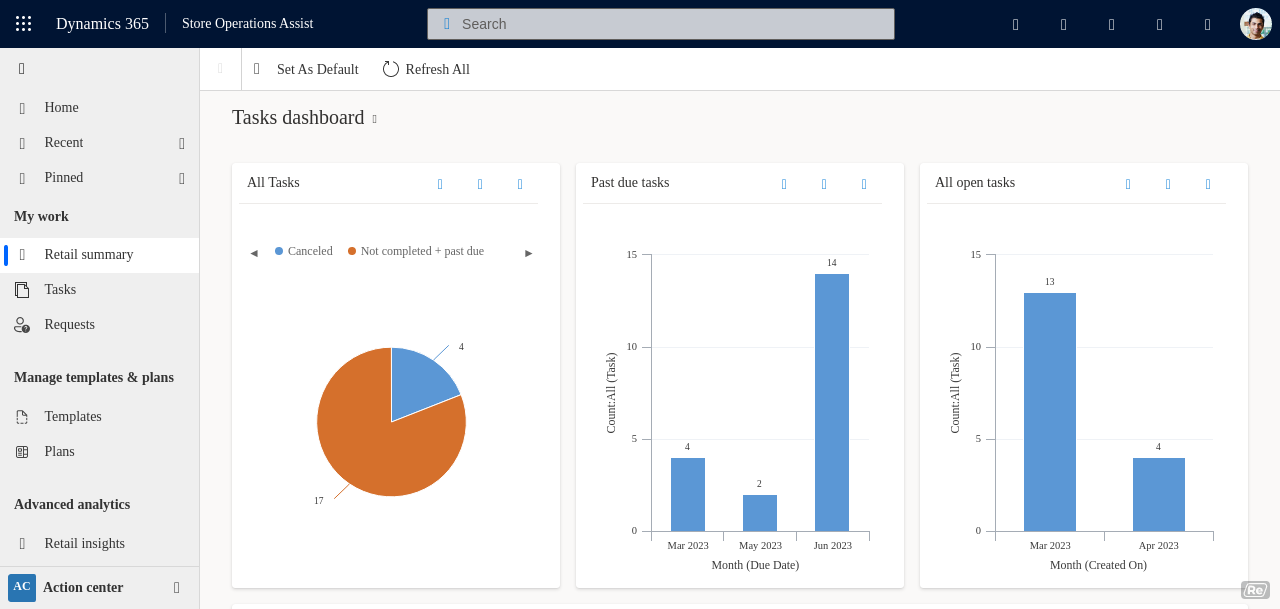The image size is (1280, 609).
Task: Open the Tasks dashboard selector dropdown
Action: 373,118
